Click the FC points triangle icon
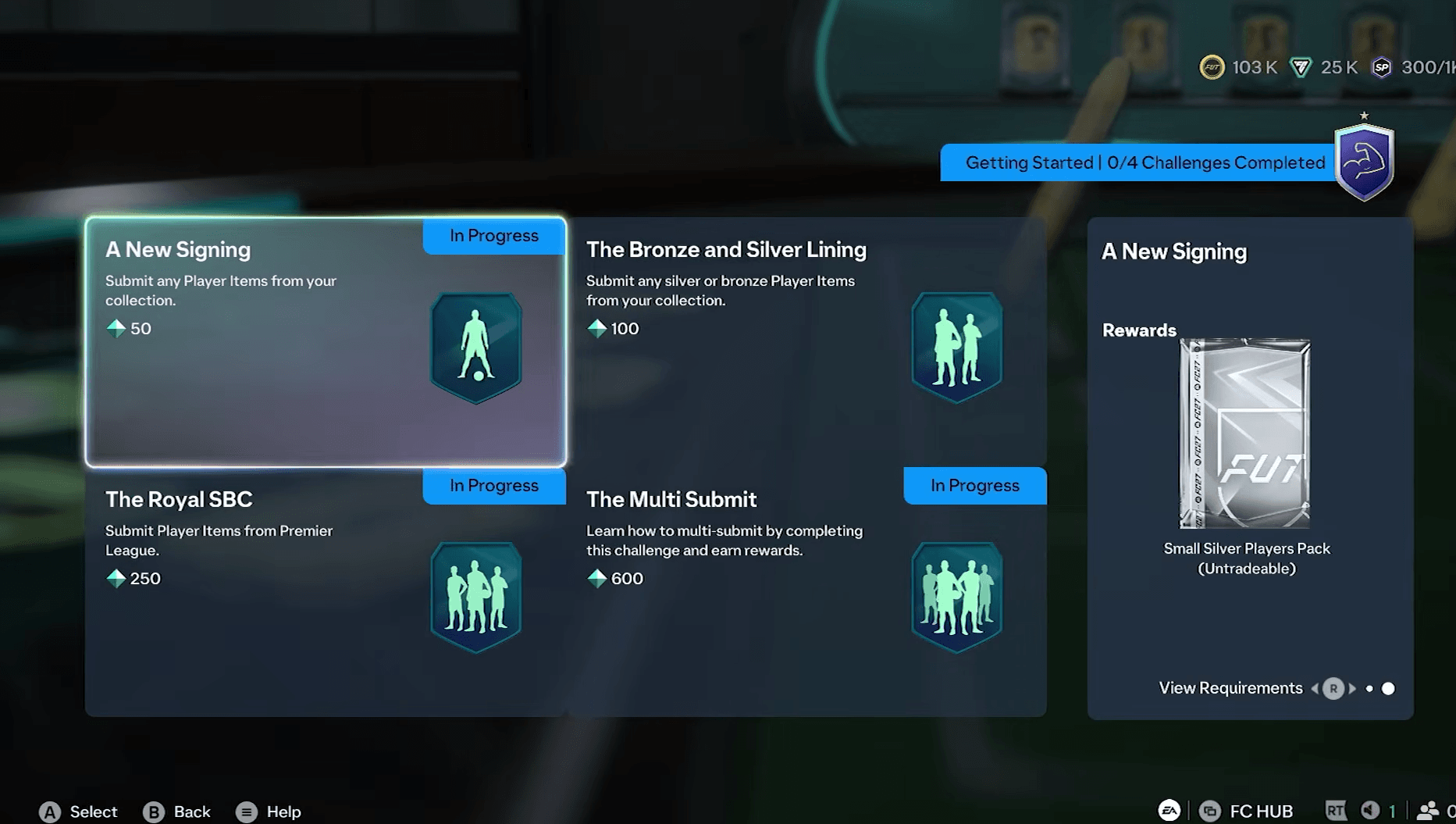Viewport: 1456px width, 824px height. coord(1301,67)
